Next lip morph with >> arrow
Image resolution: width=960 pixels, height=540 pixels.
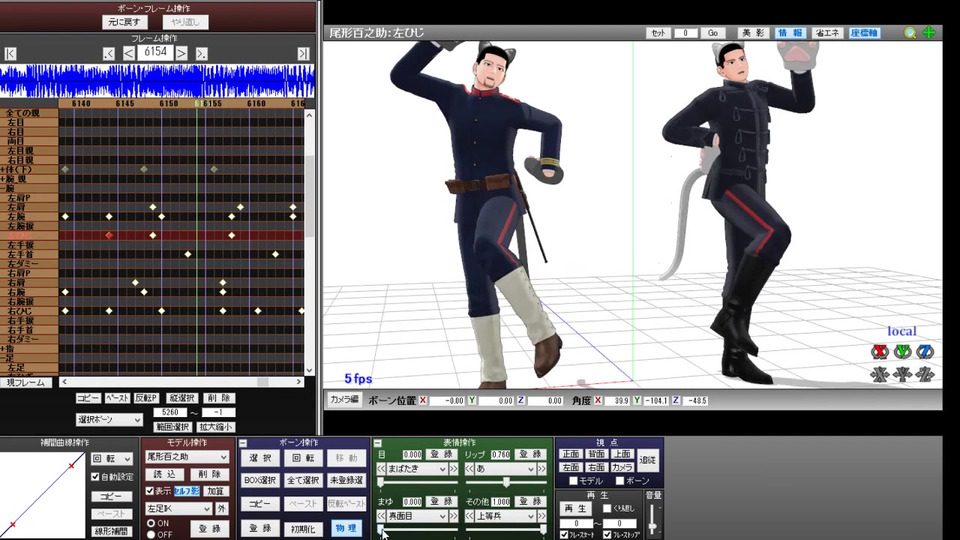point(542,469)
